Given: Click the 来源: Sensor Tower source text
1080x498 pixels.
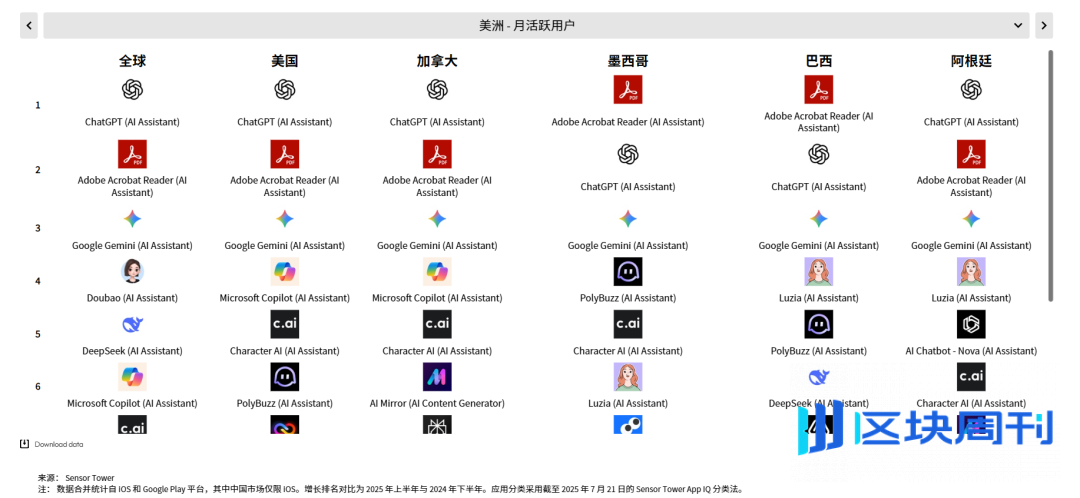Looking at the screenshot, I should tap(76, 478).
